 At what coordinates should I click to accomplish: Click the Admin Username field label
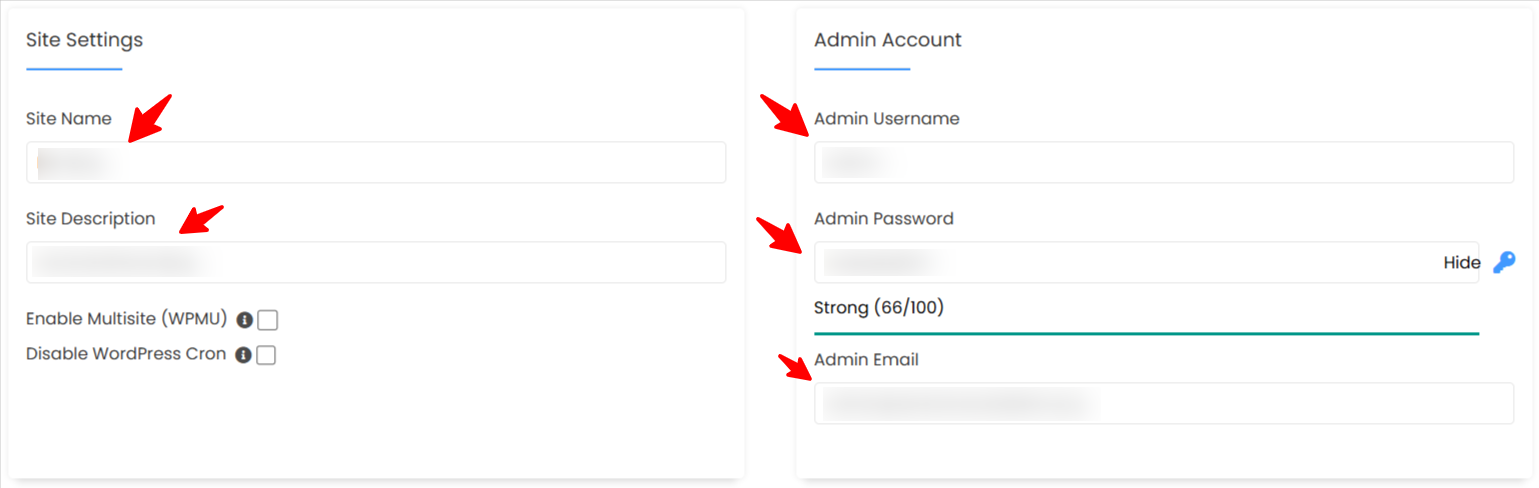(x=886, y=118)
